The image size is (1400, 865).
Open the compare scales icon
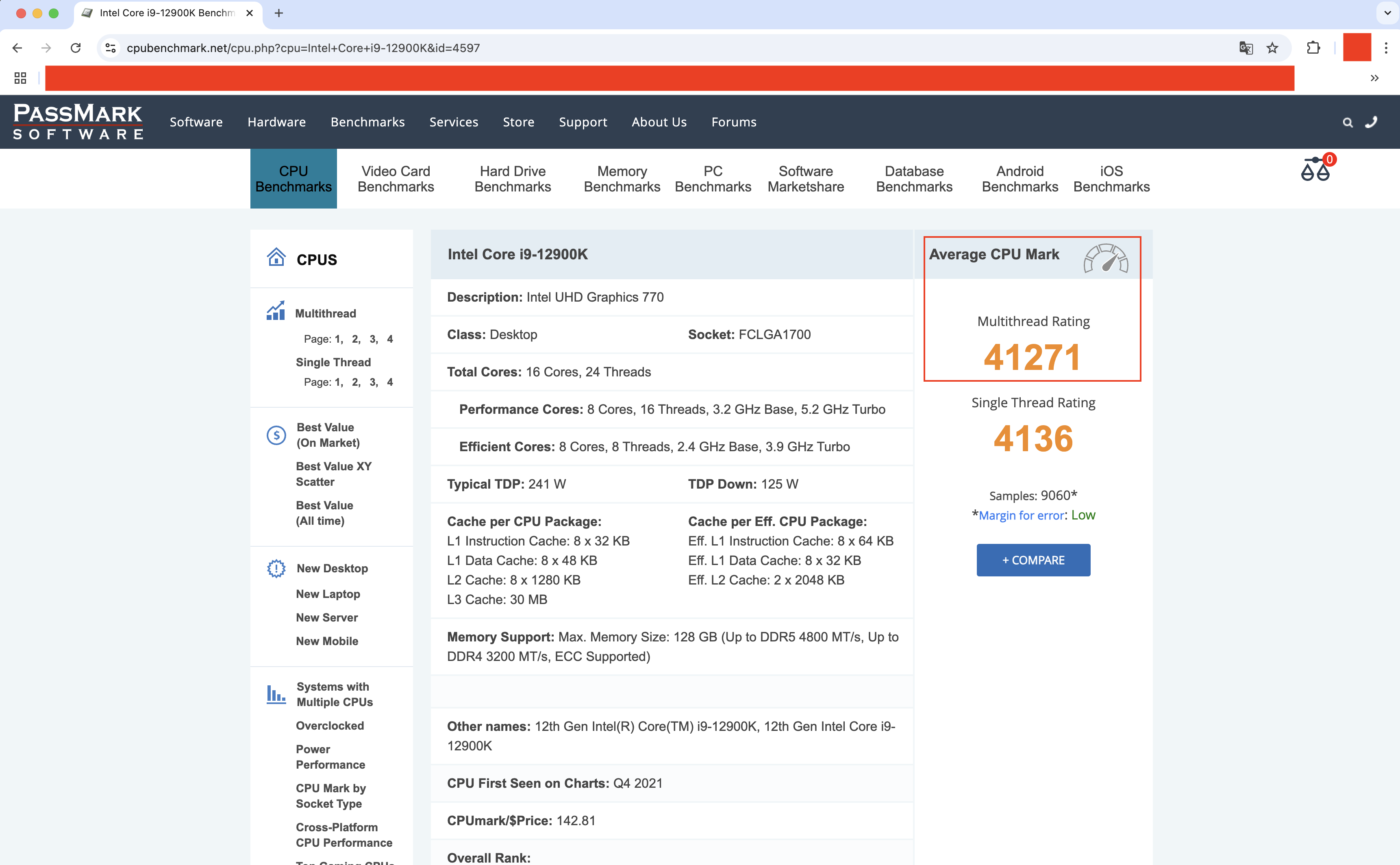pyautogui.click(x=1315, y=170)
